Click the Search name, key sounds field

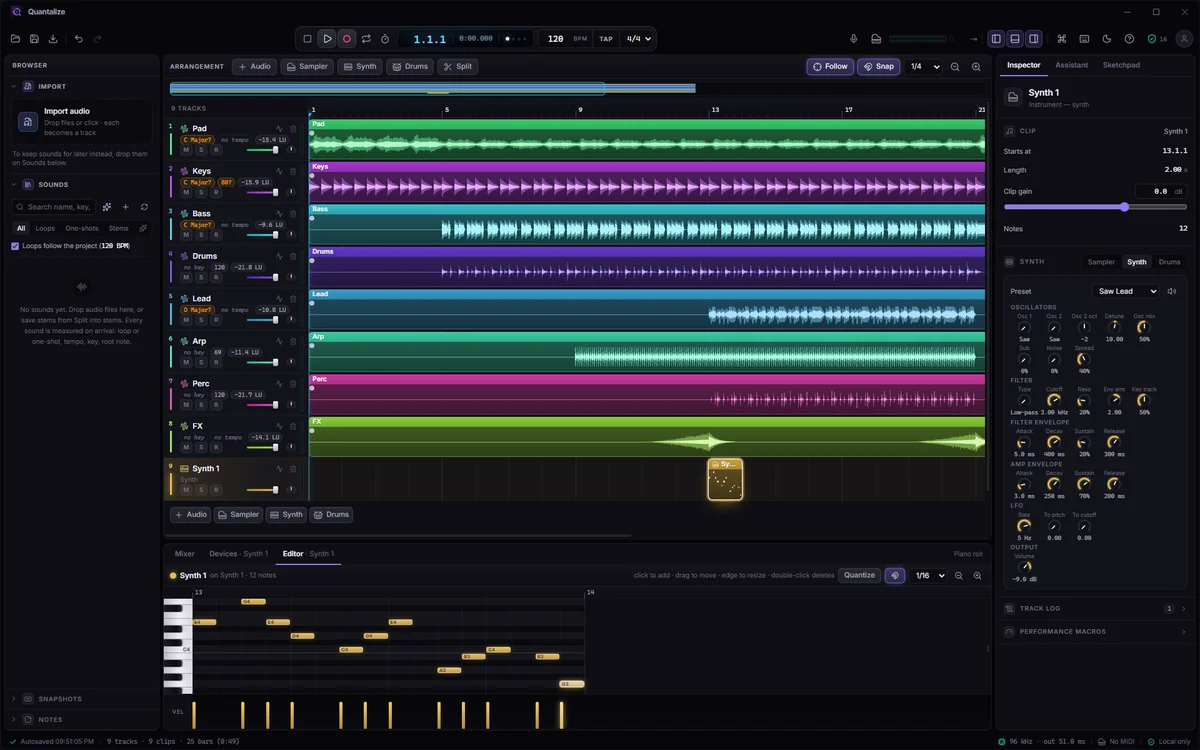click(x=54, y=207)
